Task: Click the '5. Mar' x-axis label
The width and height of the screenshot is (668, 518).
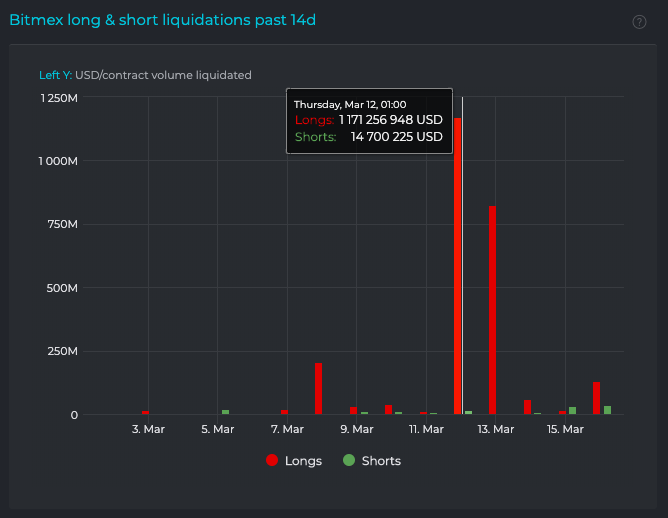Action: pos(218,429)
